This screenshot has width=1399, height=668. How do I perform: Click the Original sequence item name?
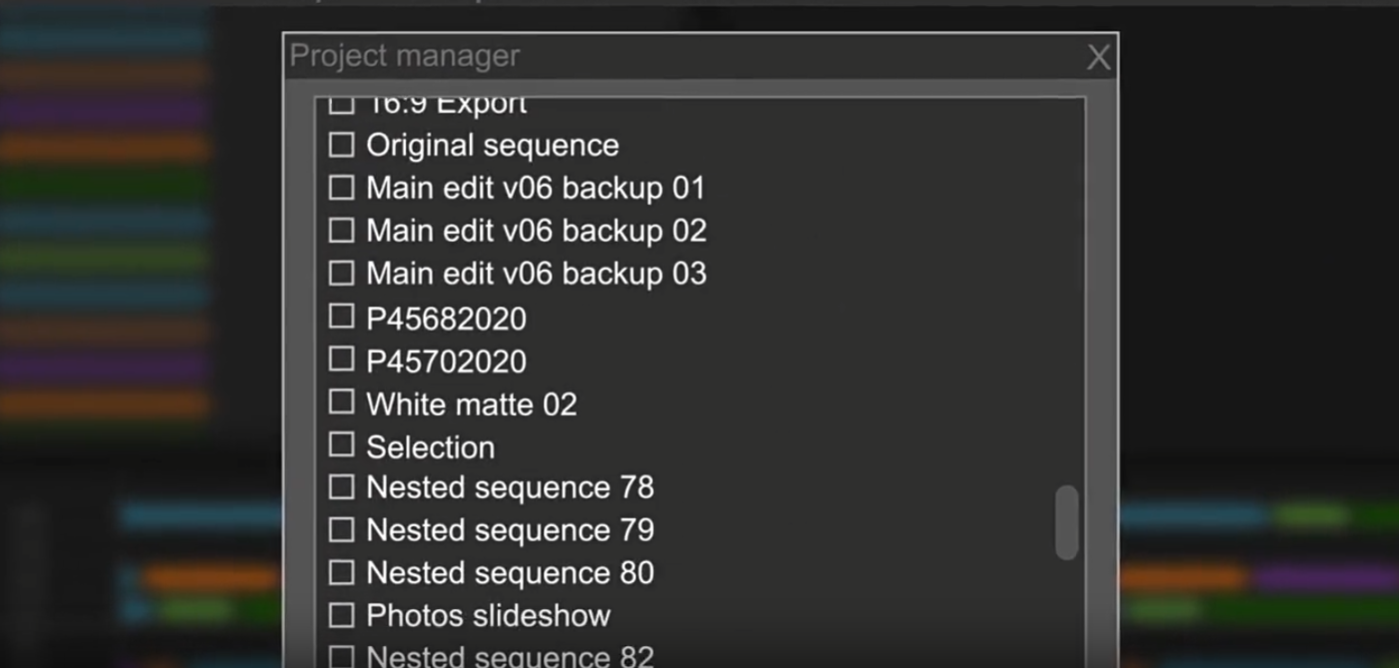[x=492, y=146]
